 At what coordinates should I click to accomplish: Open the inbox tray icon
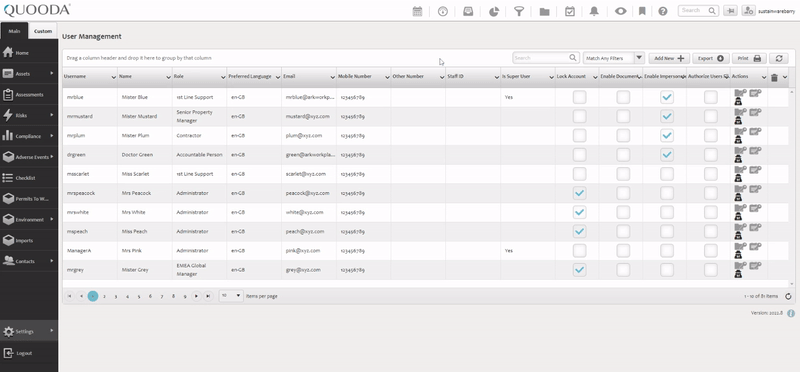click(x=468, y=11)
